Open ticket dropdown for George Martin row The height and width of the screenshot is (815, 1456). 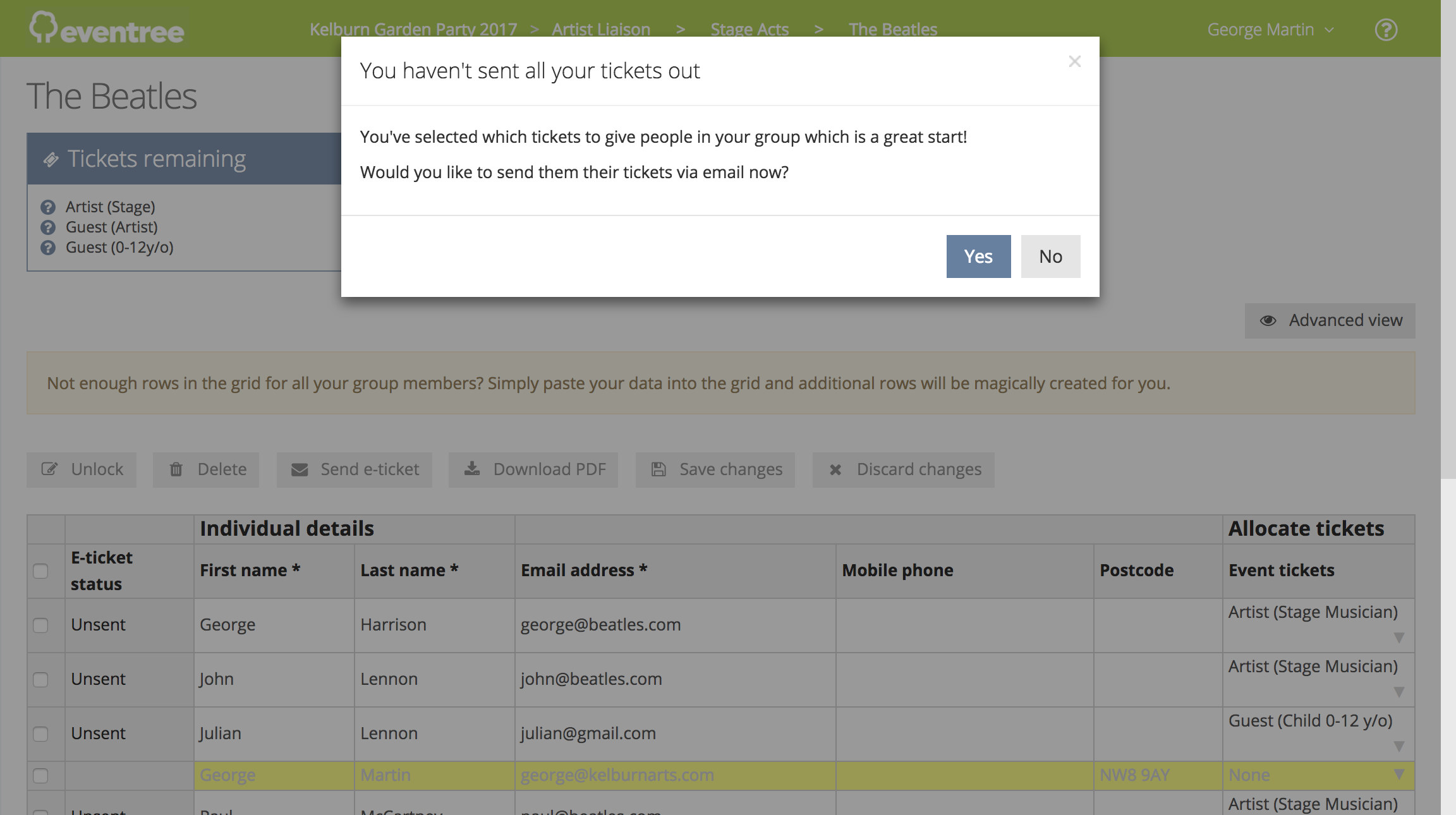click(x=1399, y=775)
